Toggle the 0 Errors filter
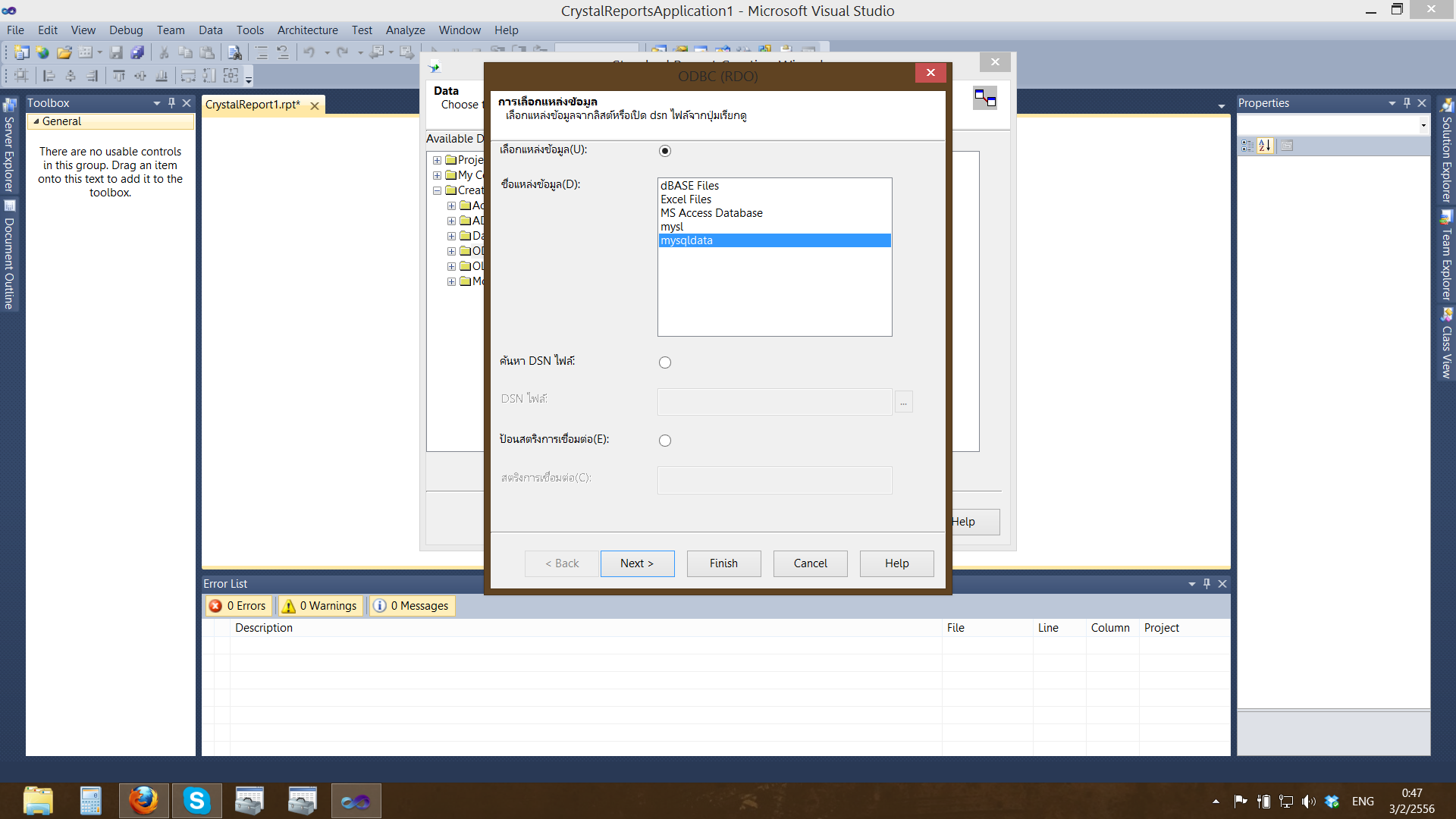1456x819 pixels. coord(238,606)
